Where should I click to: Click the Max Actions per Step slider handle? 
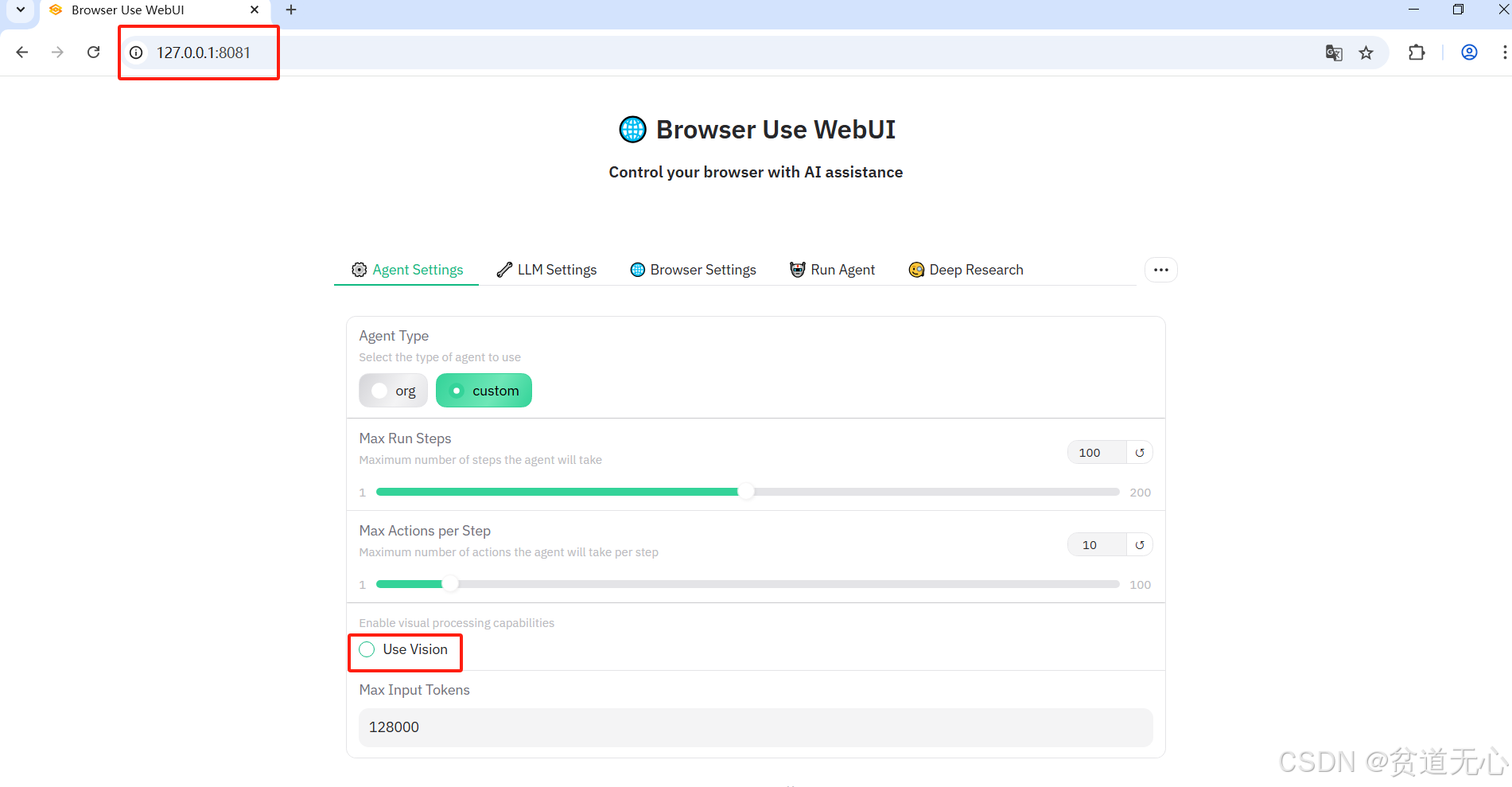click(450, 584)
